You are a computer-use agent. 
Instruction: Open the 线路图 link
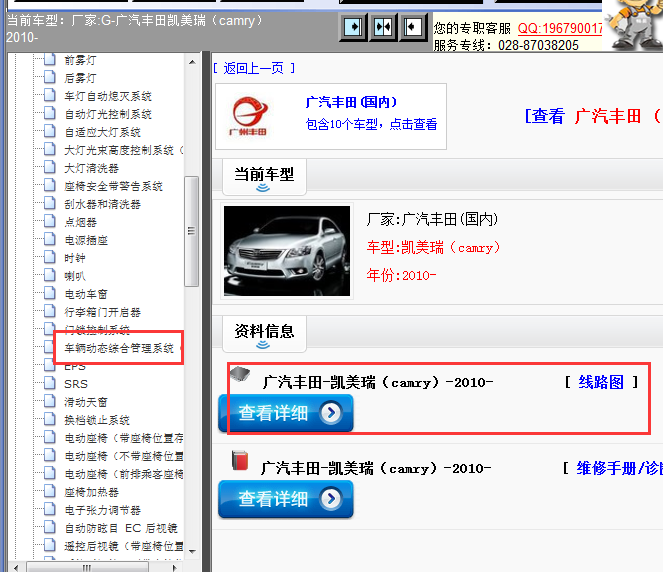point(601,382)
